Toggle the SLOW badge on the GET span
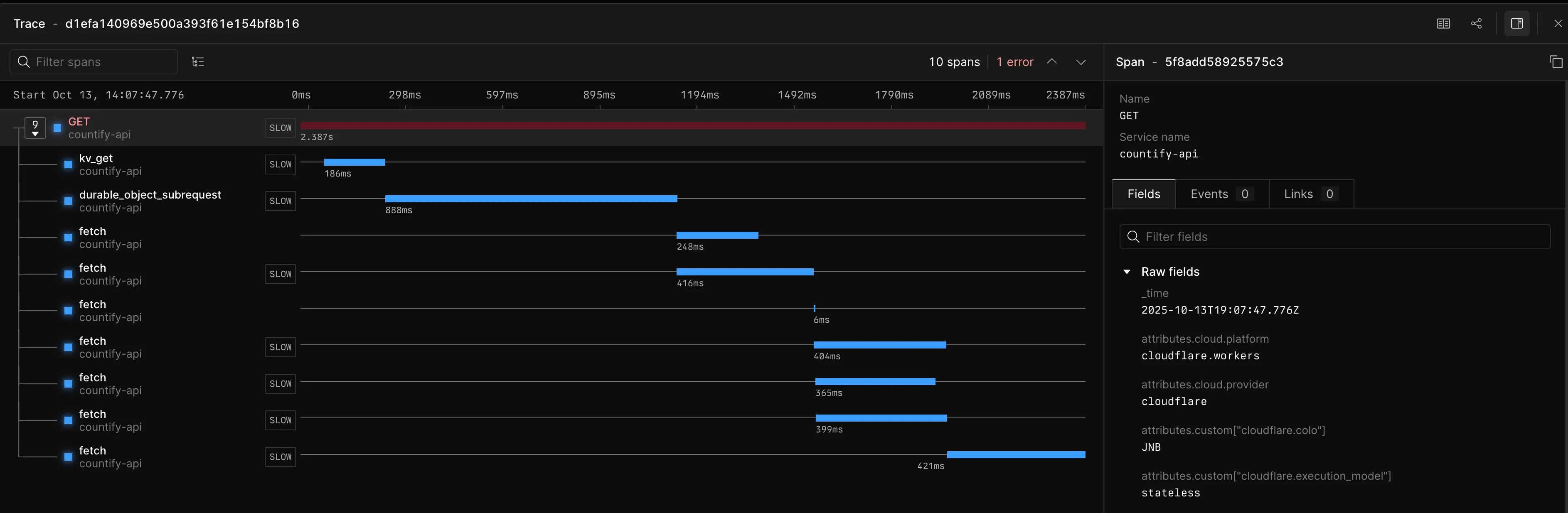 [x=280, y=128]
